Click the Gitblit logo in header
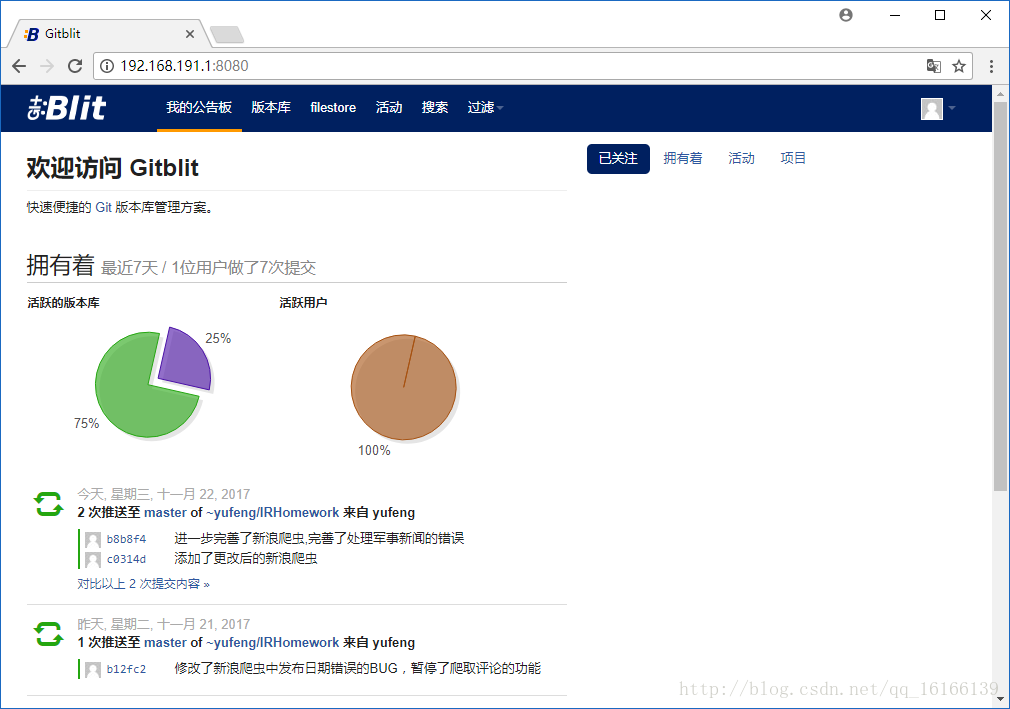Image resolution: width=1010 pixels, height=709 pixels. point(67,108)
